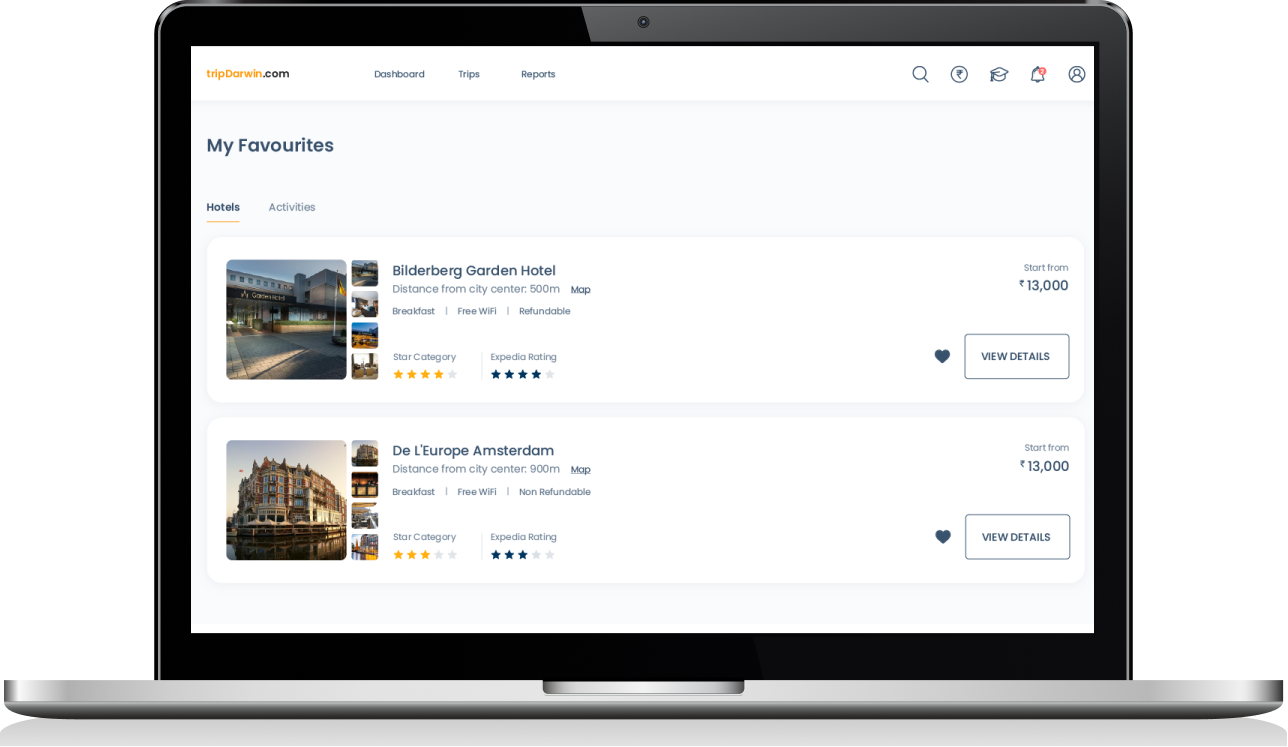Select second small thumbnail of Bilderberg hotel
Viewport: 1288px width, 747px height.
365,304
